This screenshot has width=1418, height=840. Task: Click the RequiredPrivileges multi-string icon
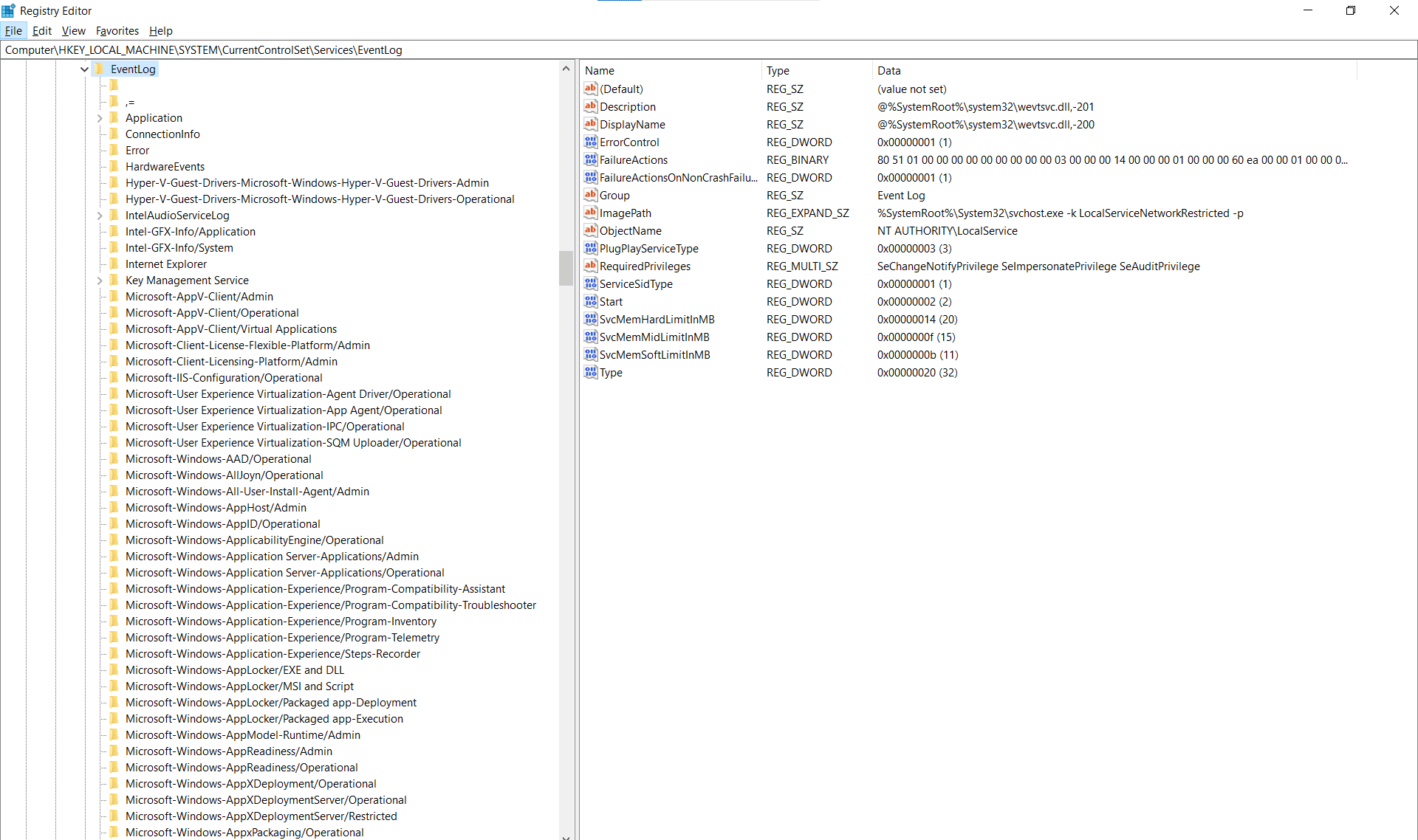click(590, 266)
